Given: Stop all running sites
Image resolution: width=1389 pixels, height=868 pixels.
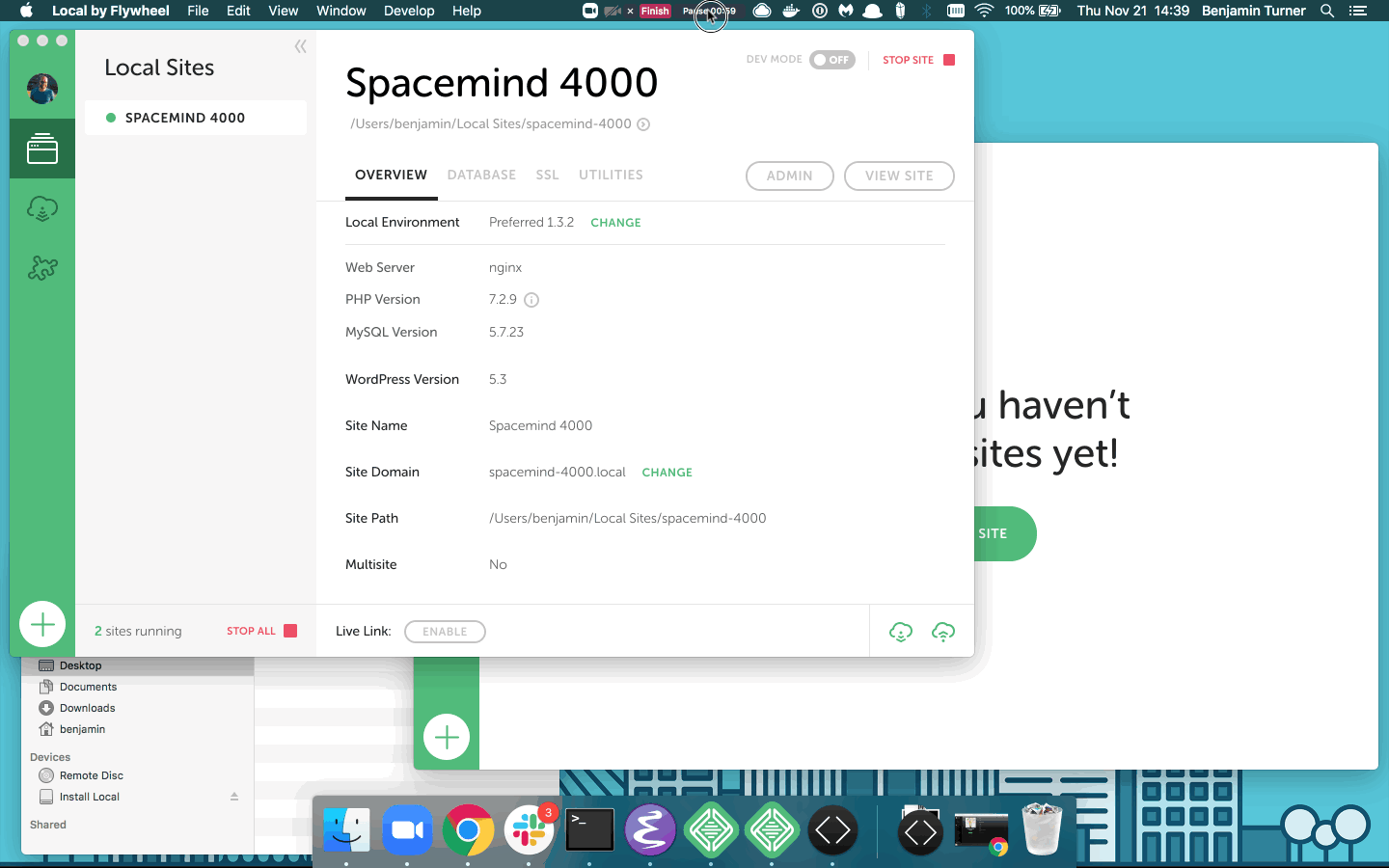Looking at the screenshot, I should tap(261, 631).
